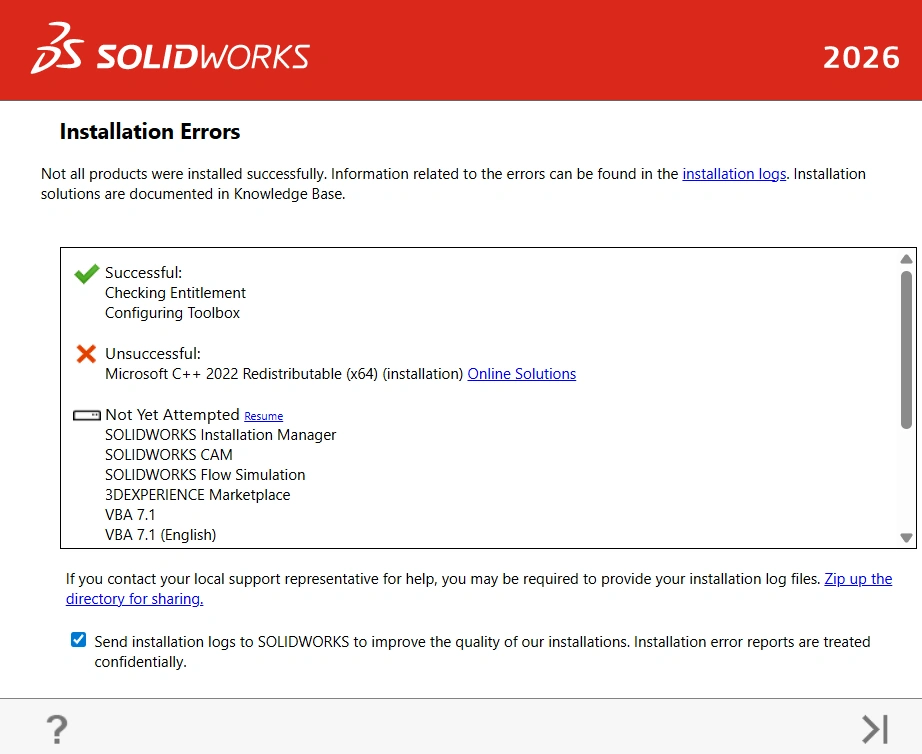Screen dimensions: 922x754
Task: Click scrollbar up arrow in results list
Action: click(x=906, y=259)
